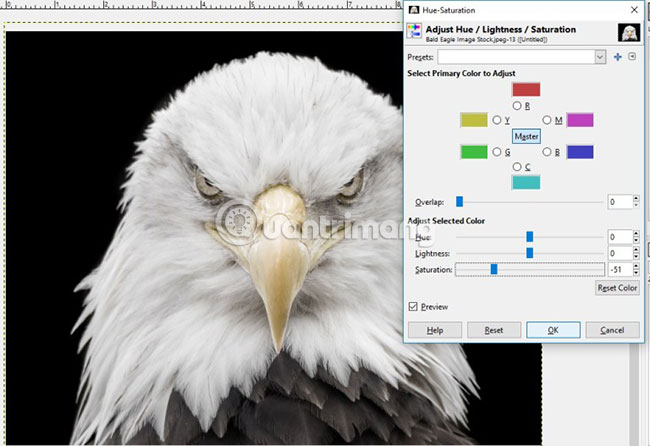Click the Saturation slider handle
The image size is (650, 446).
[x=494, y=269]
